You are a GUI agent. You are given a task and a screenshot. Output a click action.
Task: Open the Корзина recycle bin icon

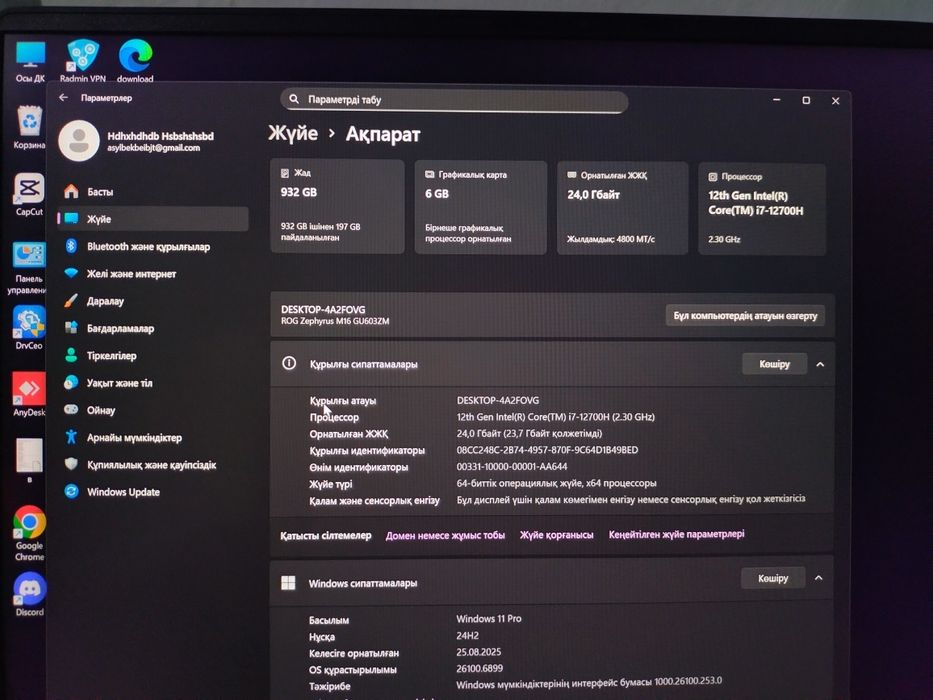[x=29, y=127]
